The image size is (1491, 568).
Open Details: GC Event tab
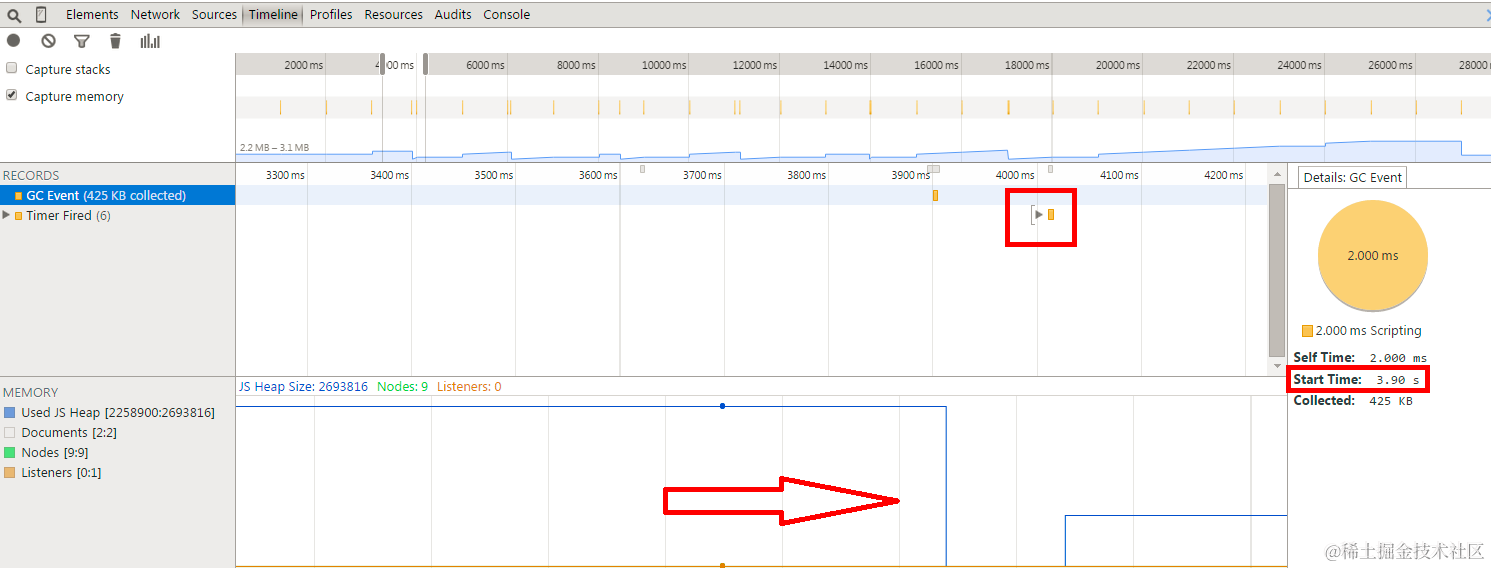point(1352,177)
